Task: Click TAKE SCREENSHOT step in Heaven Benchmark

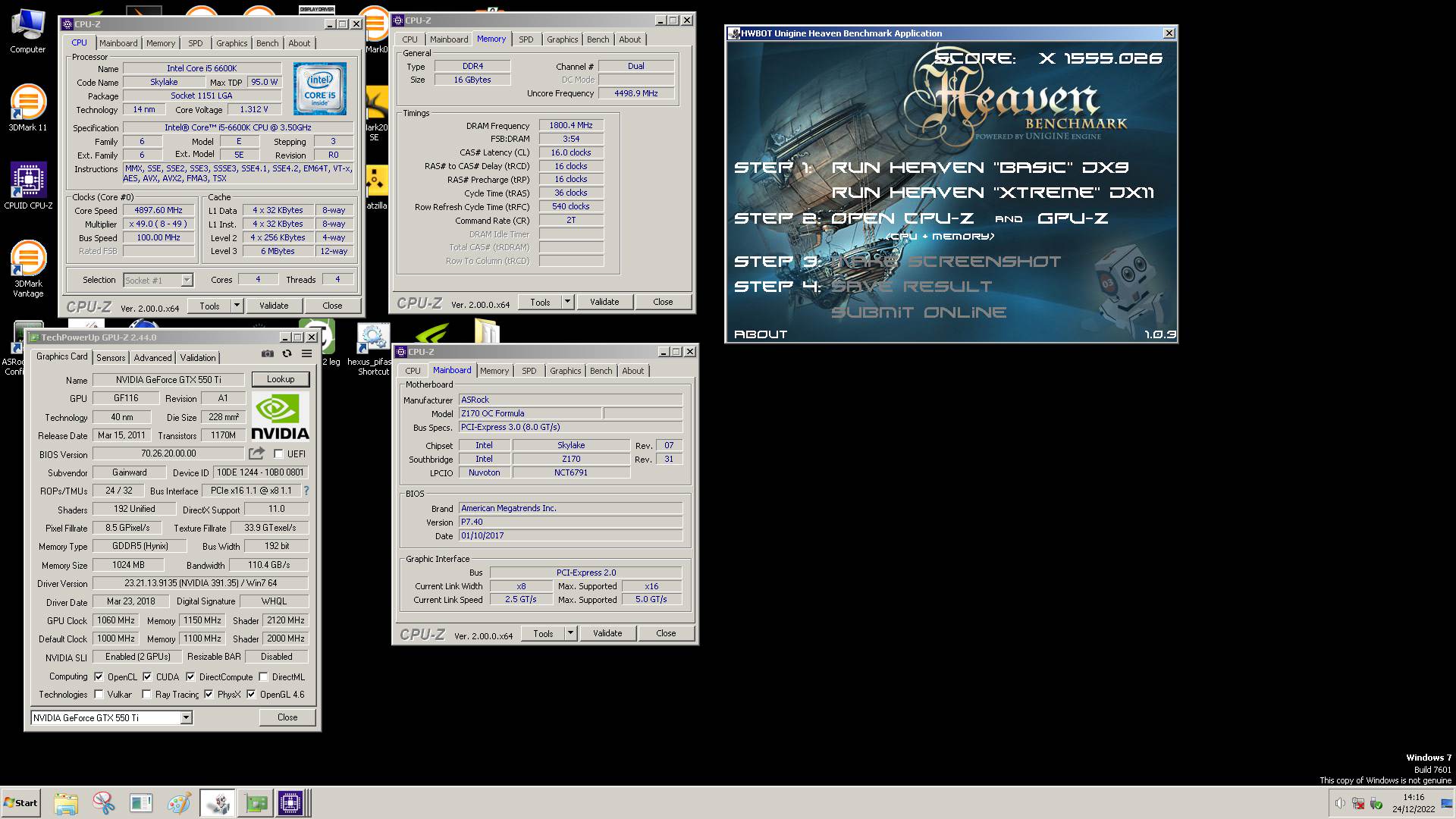Action: click(x=946, y=262)
